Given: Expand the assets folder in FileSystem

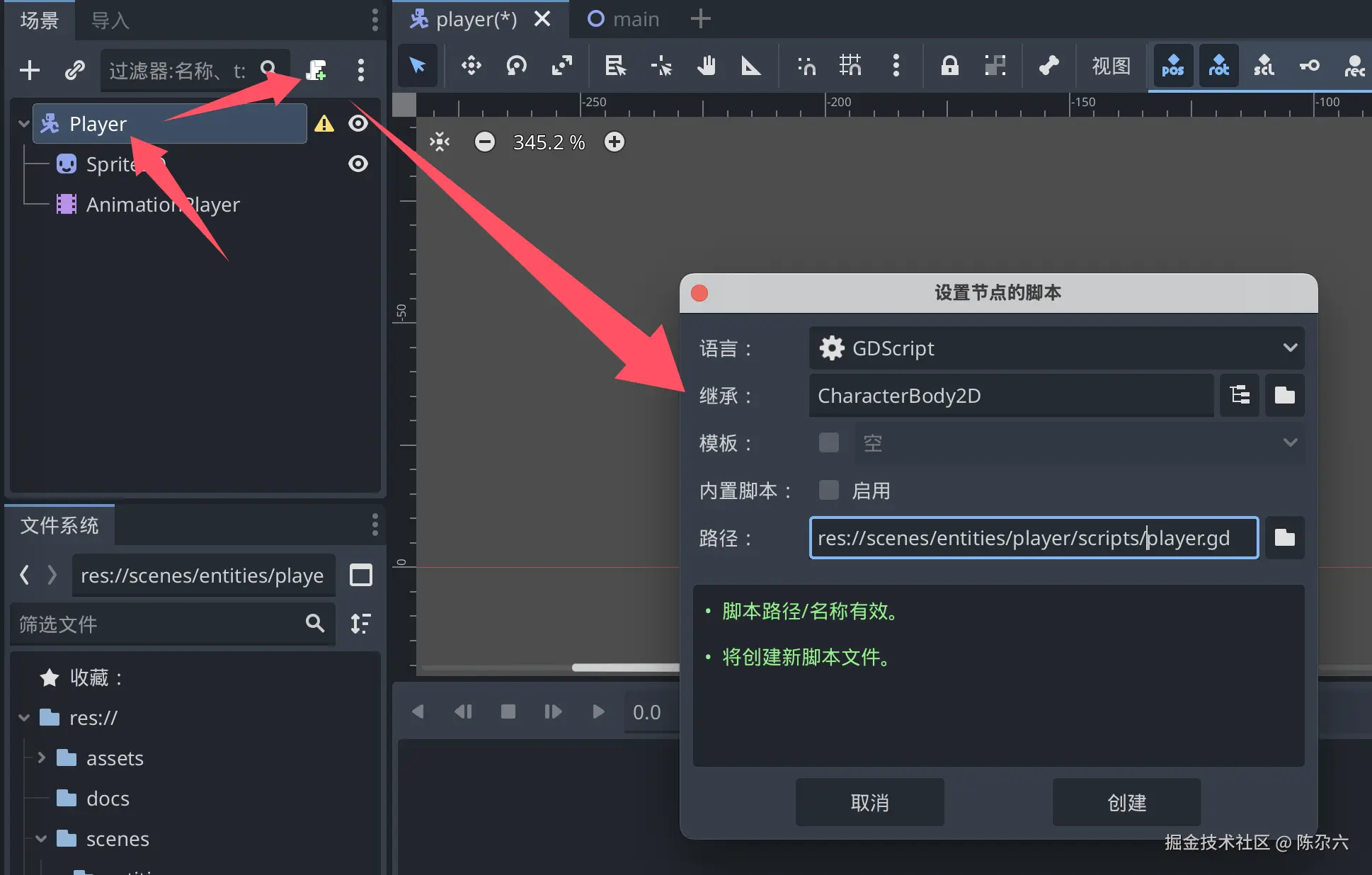Looking at the screenshot, I should [x=41, y=757].
